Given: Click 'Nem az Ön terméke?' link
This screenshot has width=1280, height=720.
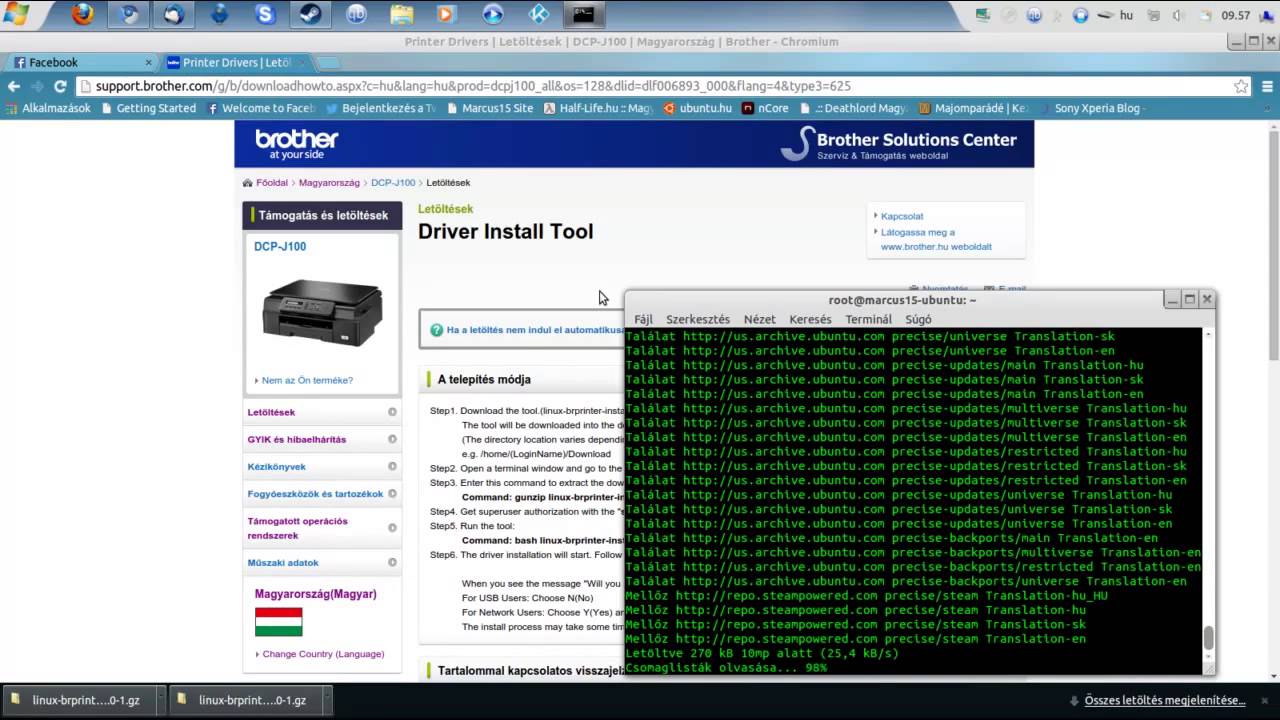Looking at the screenshot, I should (307, 380).
